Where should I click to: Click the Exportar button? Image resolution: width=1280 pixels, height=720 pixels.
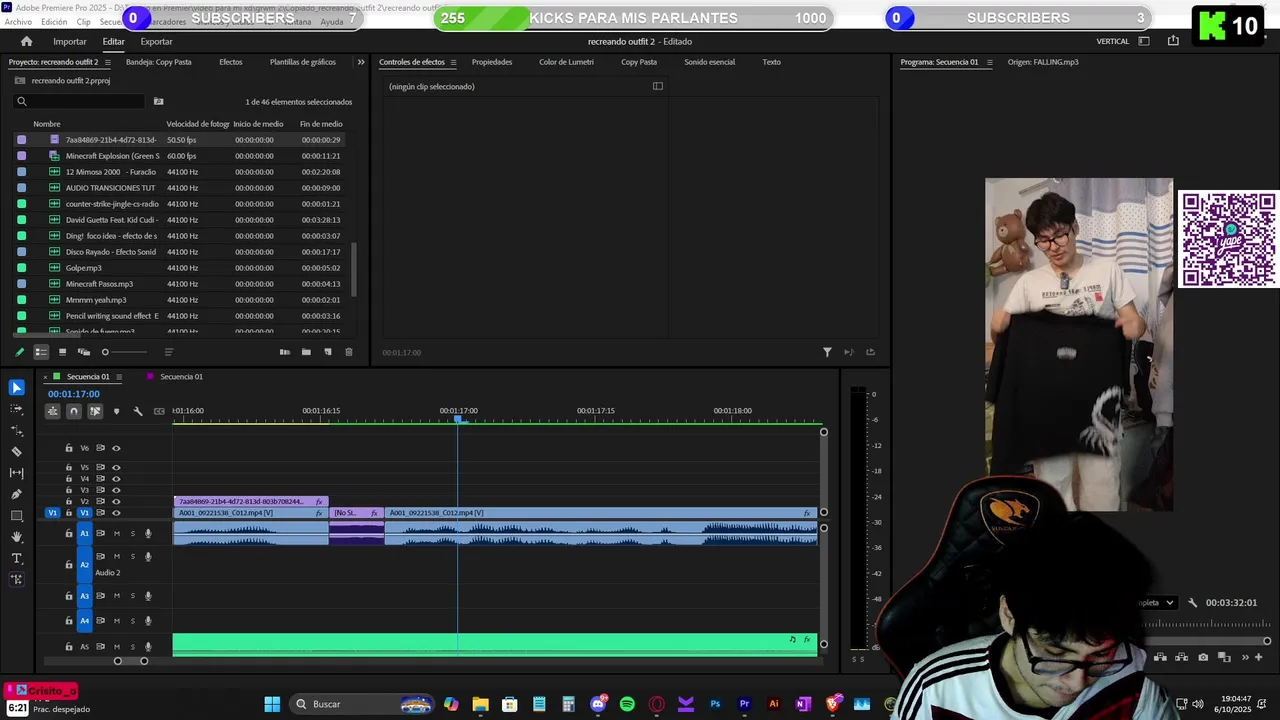[156, 41]
